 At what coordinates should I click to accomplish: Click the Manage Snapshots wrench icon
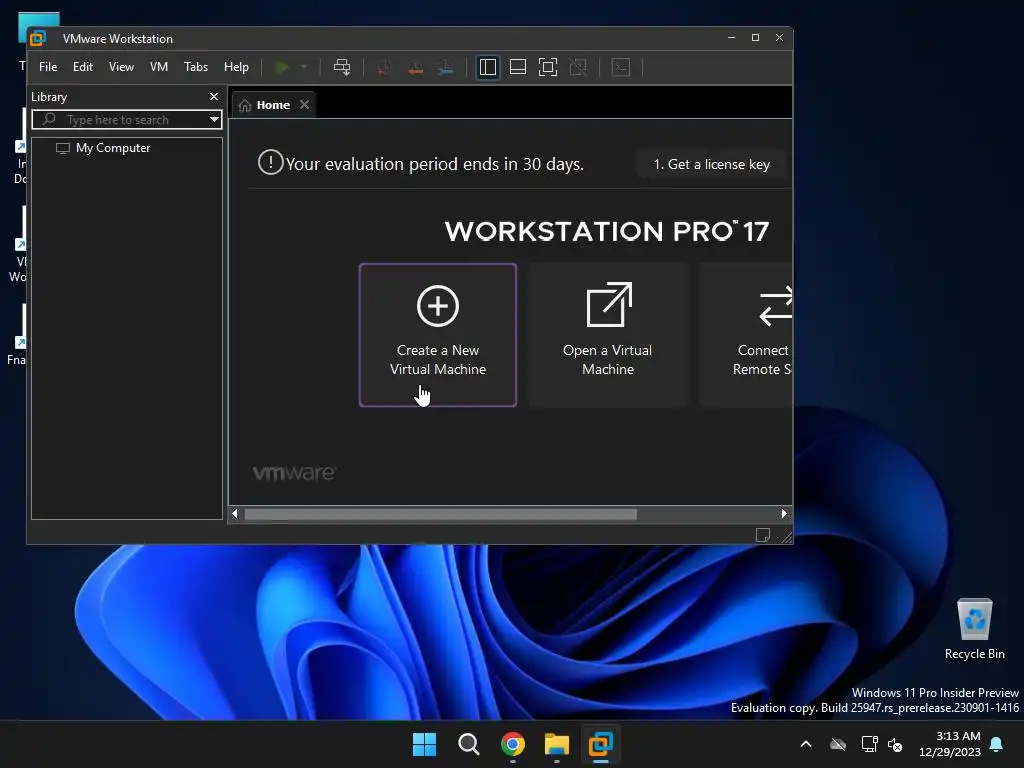[x=445, y=67]
